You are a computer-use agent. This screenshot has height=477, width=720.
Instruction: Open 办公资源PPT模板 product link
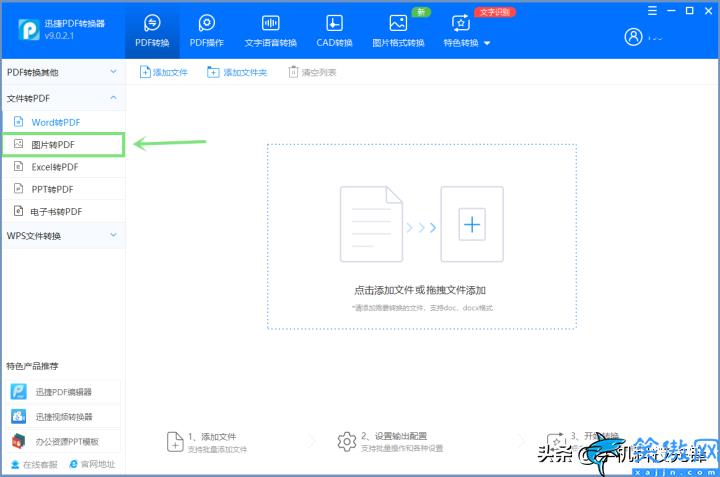coord(63,441)
